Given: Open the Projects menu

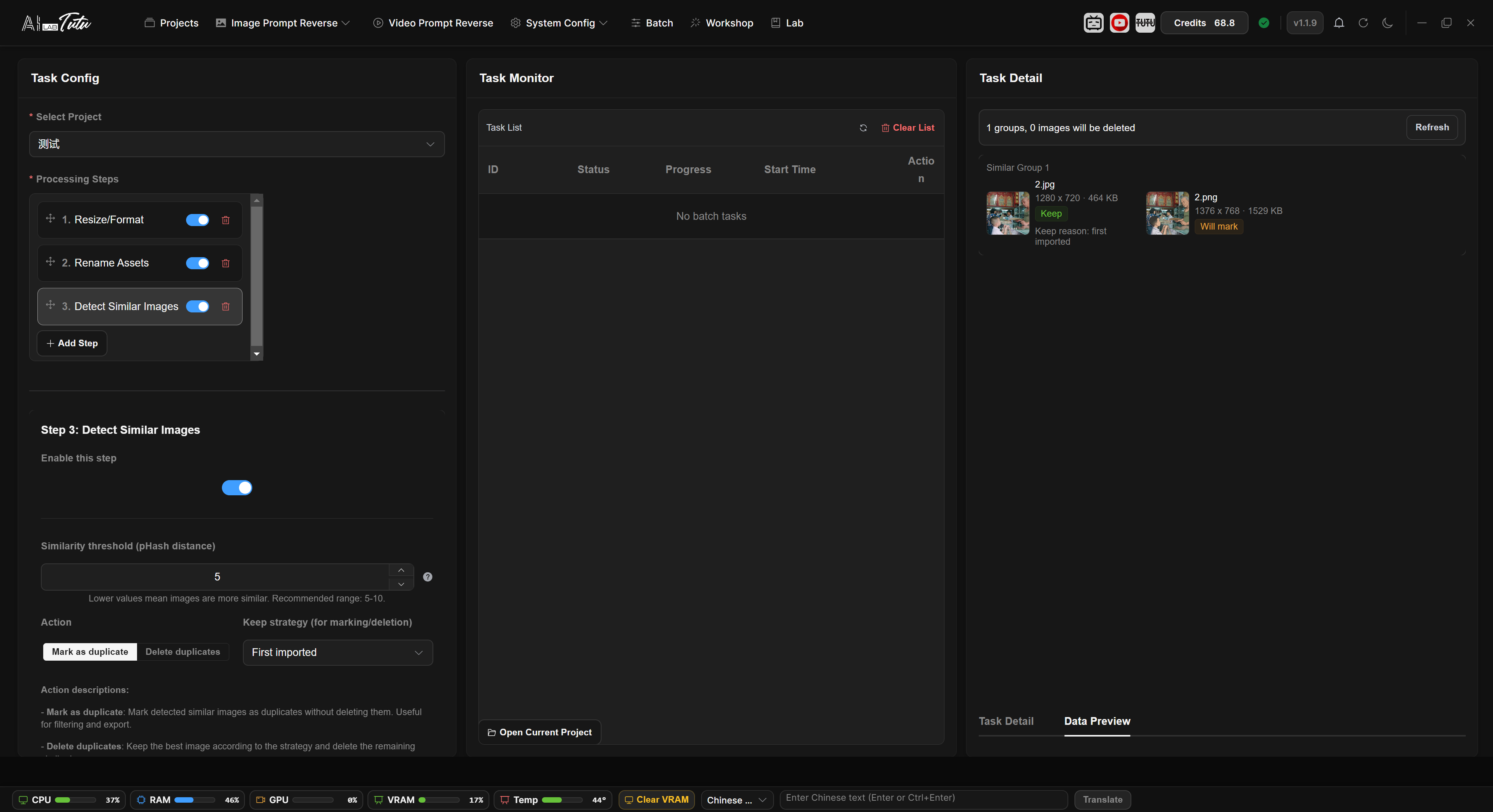Looking at the screenshot, I should pyautogui.click(x=171, y=23).
